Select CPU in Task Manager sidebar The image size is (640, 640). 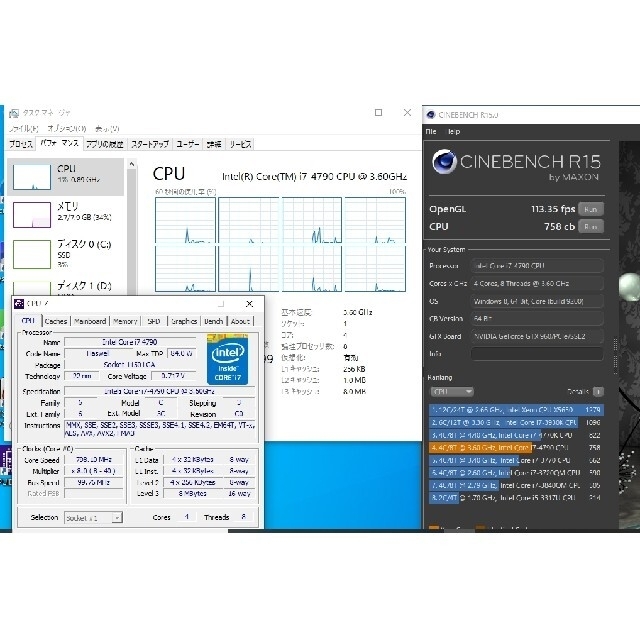tap(66, 177)
